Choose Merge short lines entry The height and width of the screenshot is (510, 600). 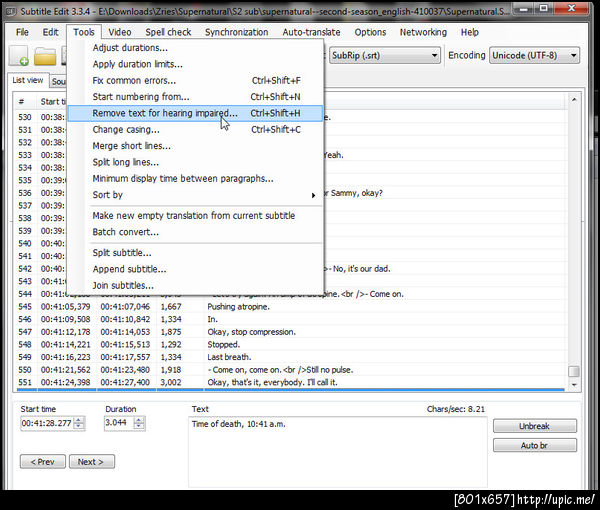pos(195,146)
